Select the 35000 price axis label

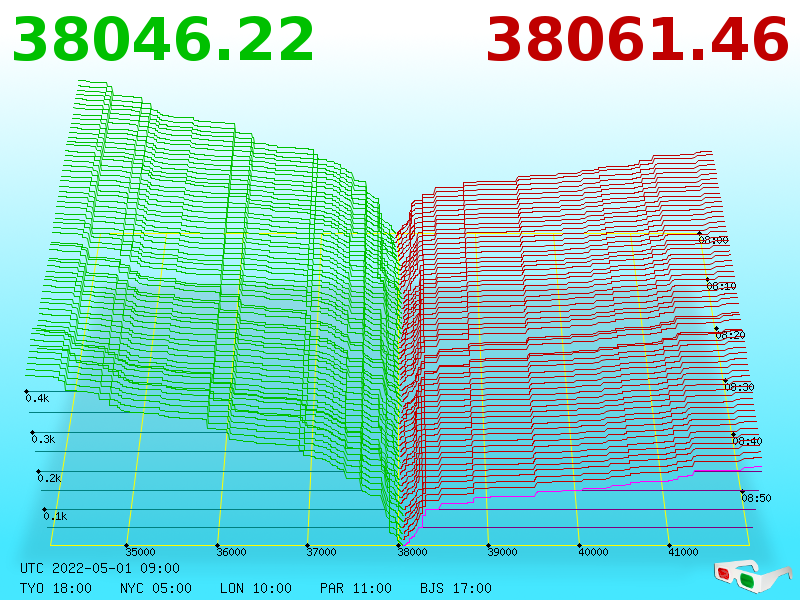[140, 552]
